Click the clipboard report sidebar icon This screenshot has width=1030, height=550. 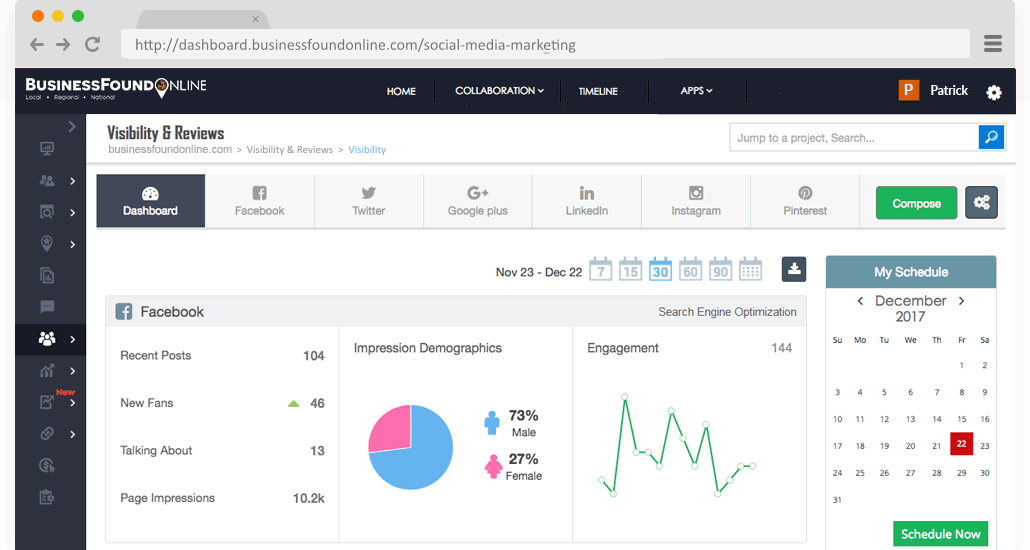(x=47, y=497)
